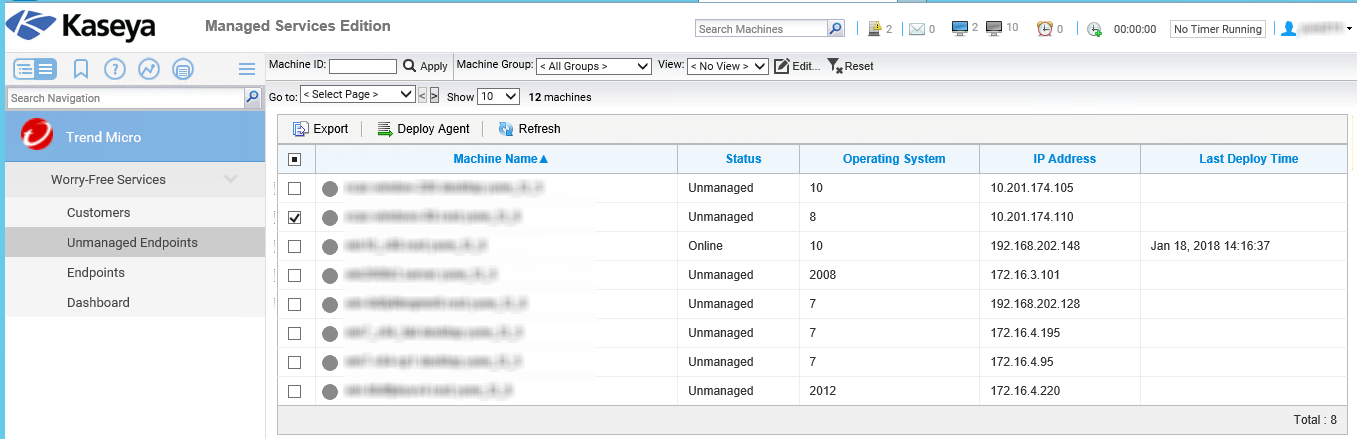
Task: Sort table by the Status column header
Action: pos(743,159)
